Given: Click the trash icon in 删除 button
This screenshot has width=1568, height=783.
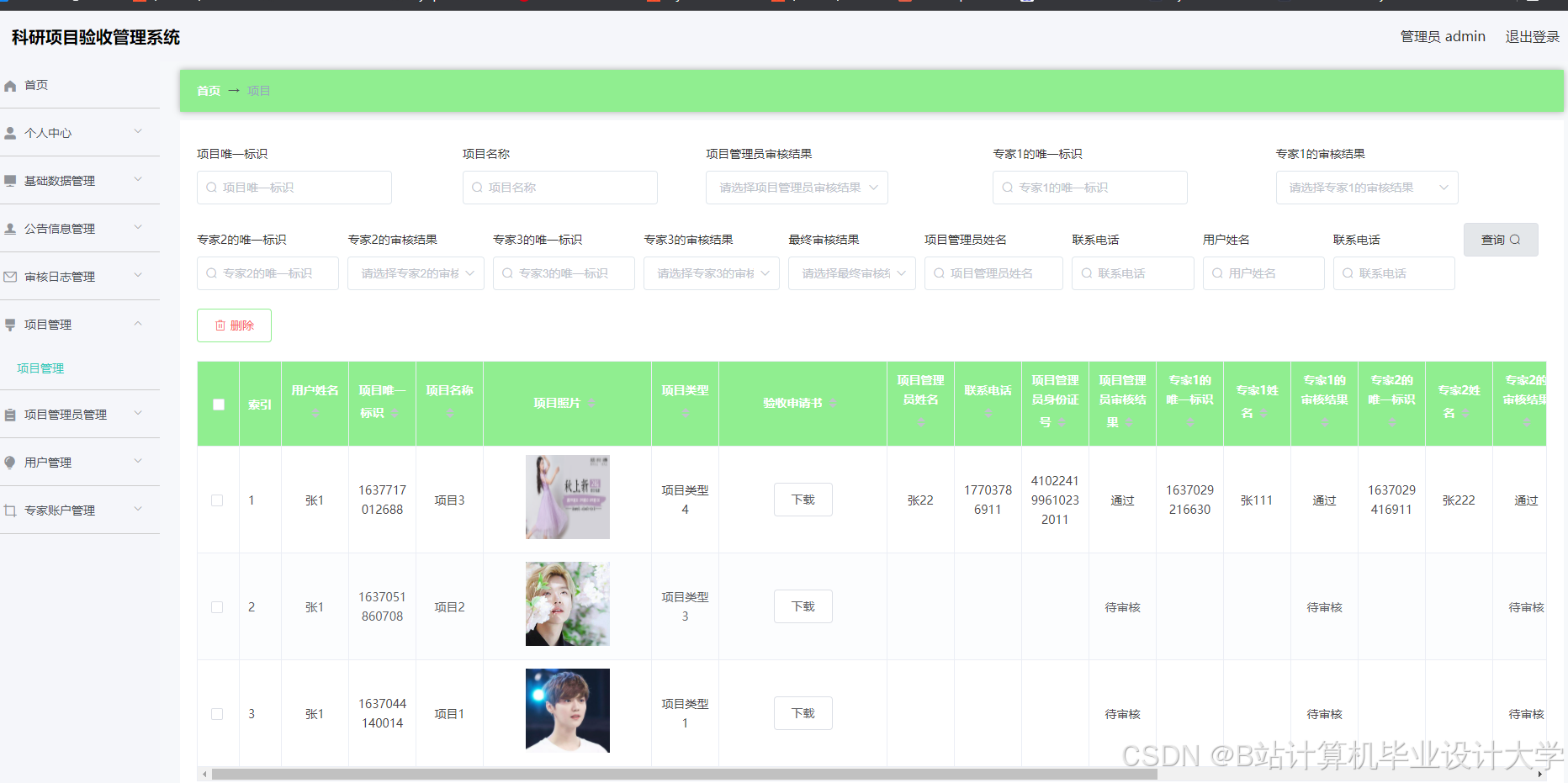Looking at the screenshot, I should (220, 325).
